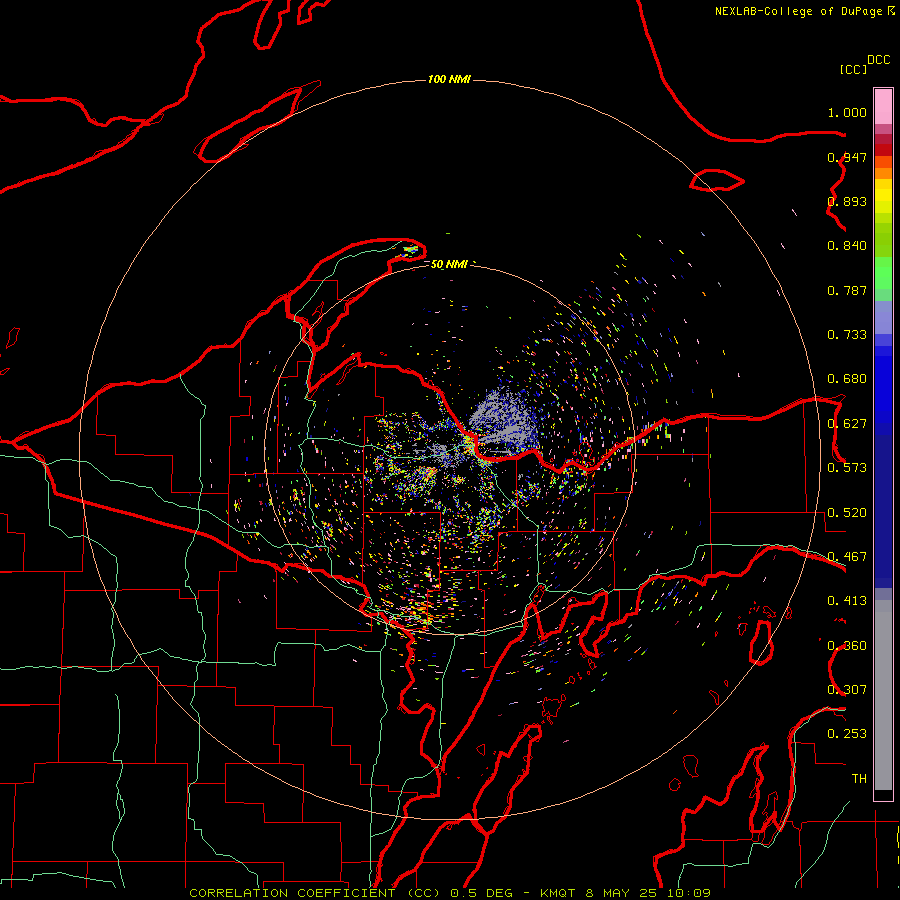Click the Correlation Coefficient caption at bottom
900x900 pixels.
[450, 893]
